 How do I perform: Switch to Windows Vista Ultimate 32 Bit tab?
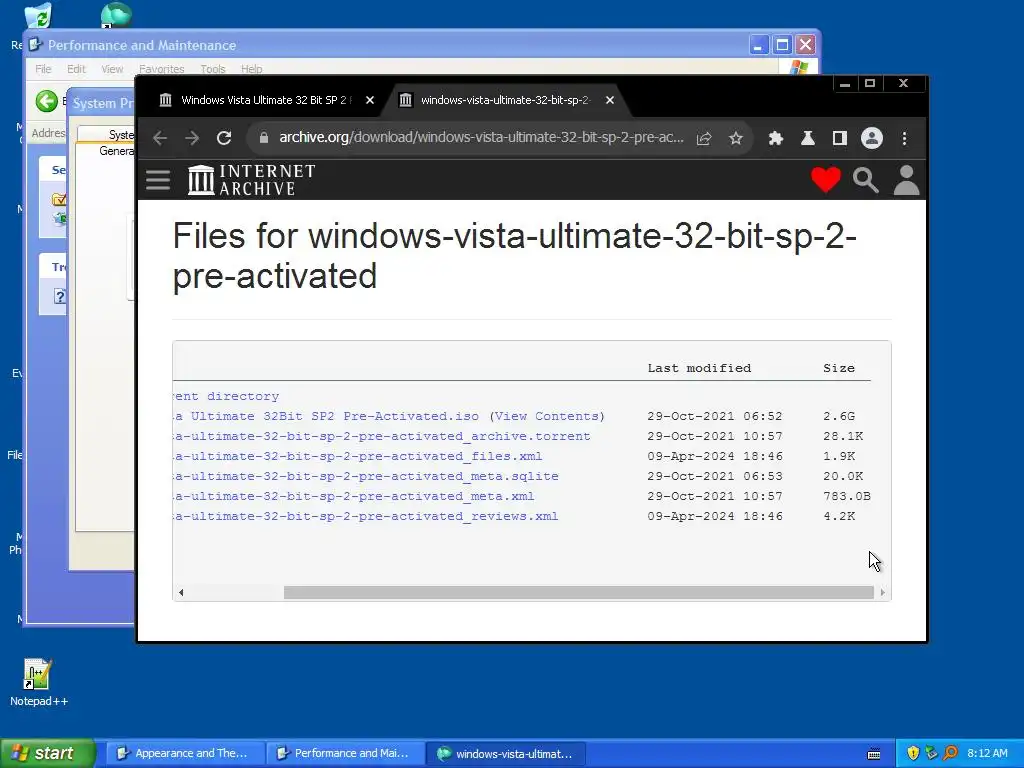point(263,100)
